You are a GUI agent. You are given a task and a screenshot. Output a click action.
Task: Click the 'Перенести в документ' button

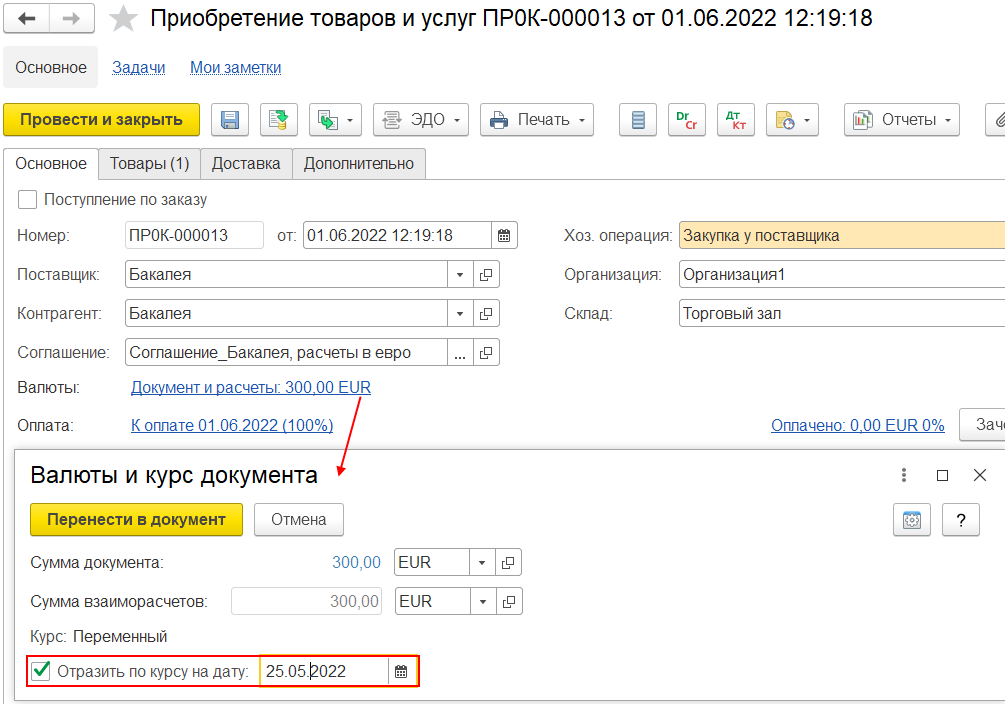pyautogui.click(x=136, y=520)
